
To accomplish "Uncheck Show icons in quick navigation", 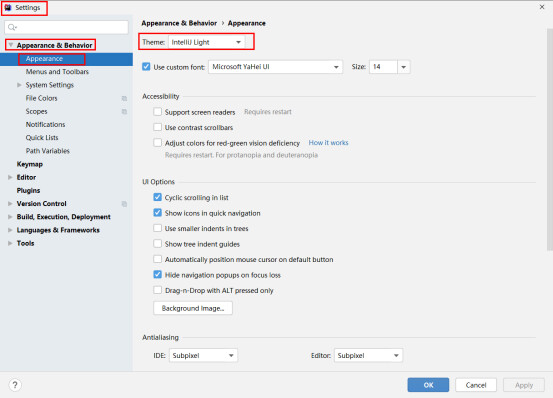I will pos(158,213).
